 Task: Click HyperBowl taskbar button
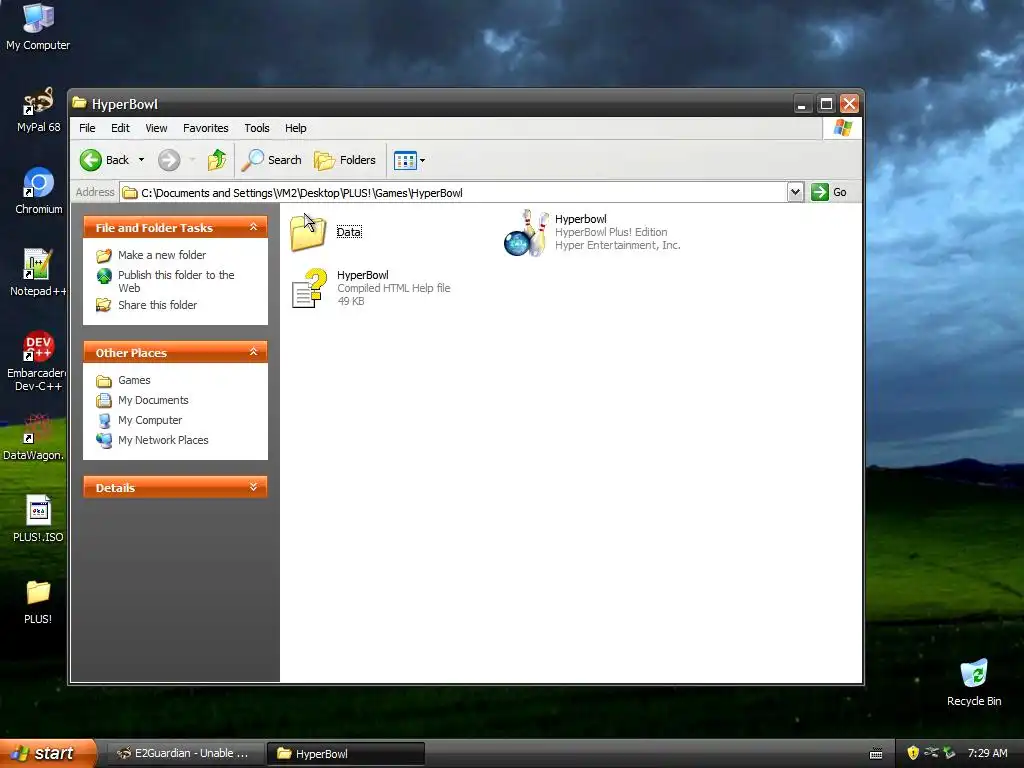click(346, 753)
